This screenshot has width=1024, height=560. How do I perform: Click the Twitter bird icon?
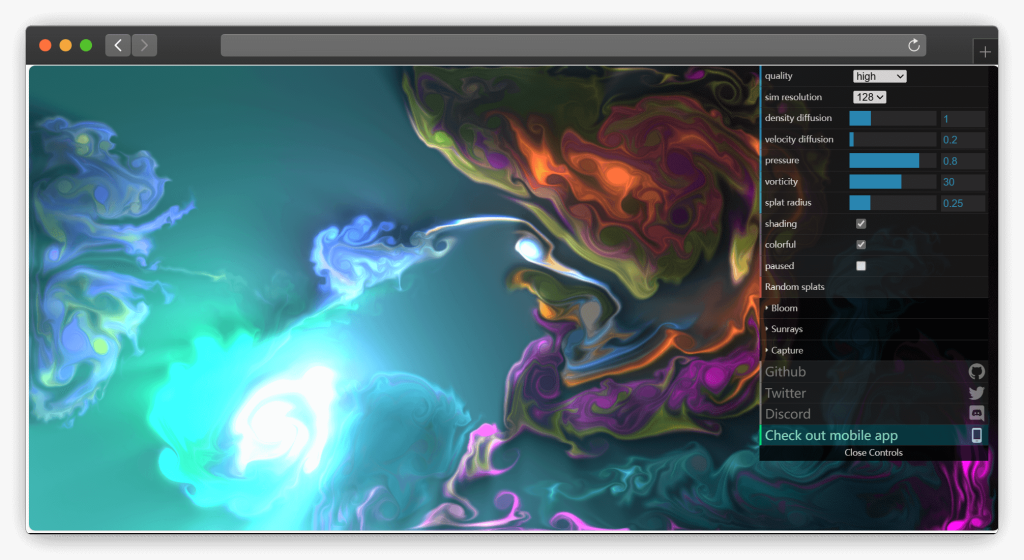tap(977, 393)
